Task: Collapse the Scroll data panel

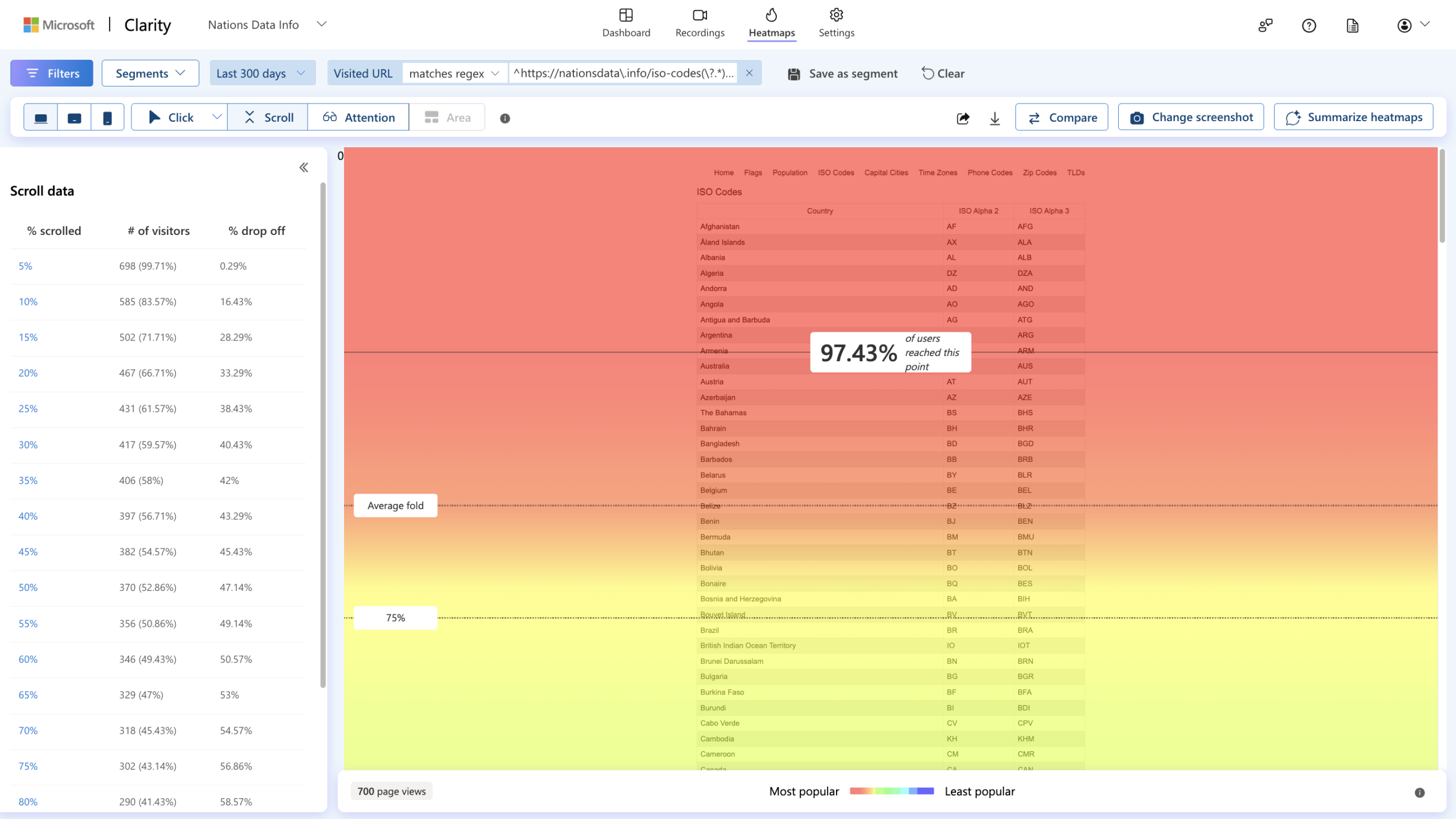Action: coord(304,167)
